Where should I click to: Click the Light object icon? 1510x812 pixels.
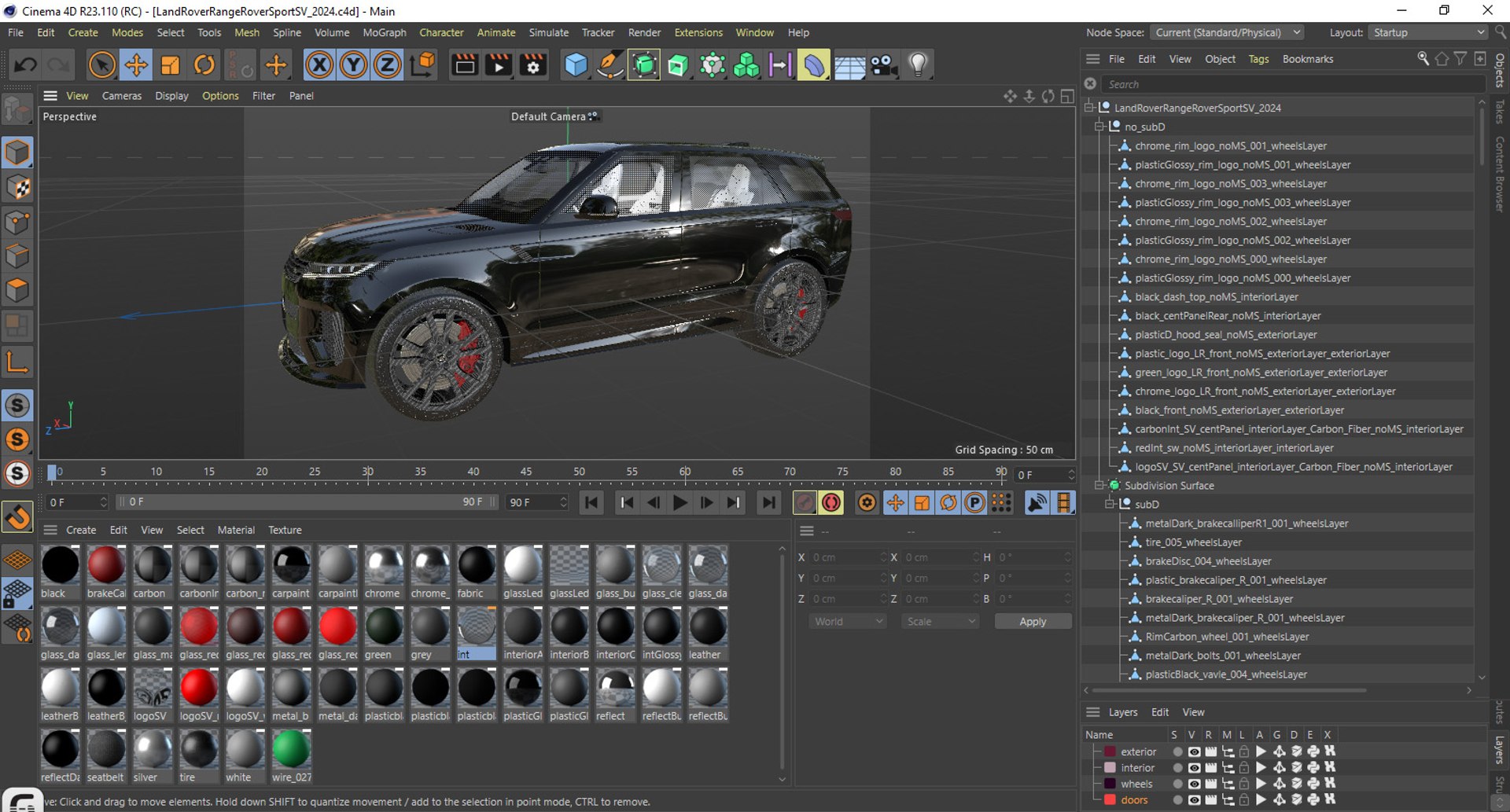click(918, 65)
